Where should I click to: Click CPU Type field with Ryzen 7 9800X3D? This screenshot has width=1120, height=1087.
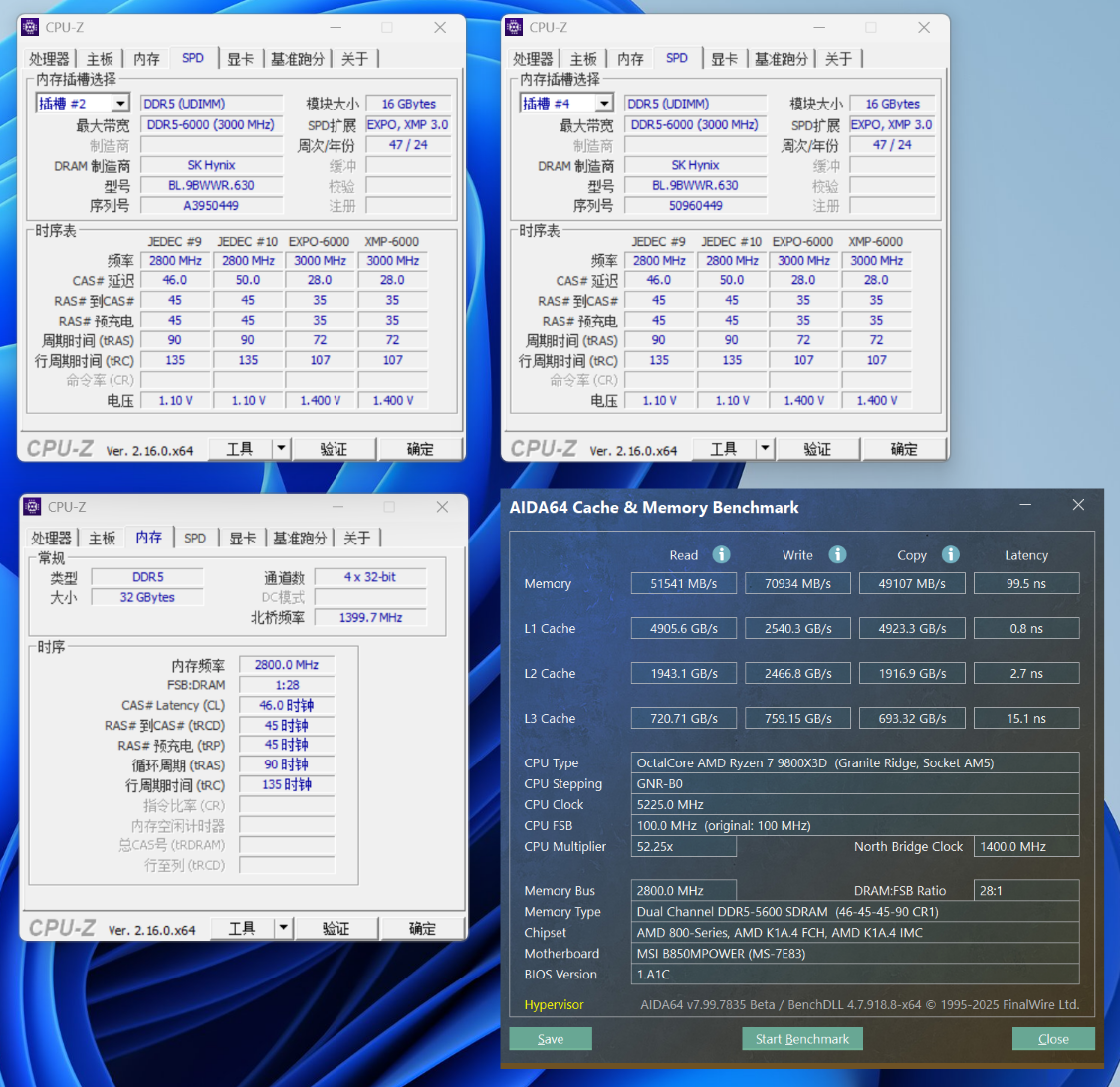click(855, 762)
